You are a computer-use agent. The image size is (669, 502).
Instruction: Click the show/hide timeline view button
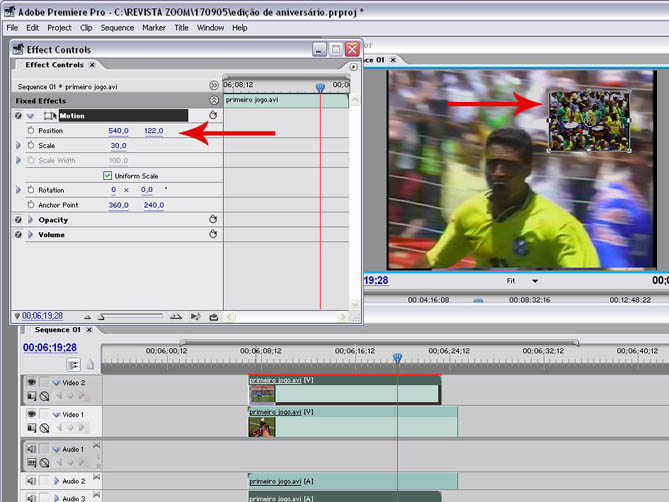coord(213,87)
